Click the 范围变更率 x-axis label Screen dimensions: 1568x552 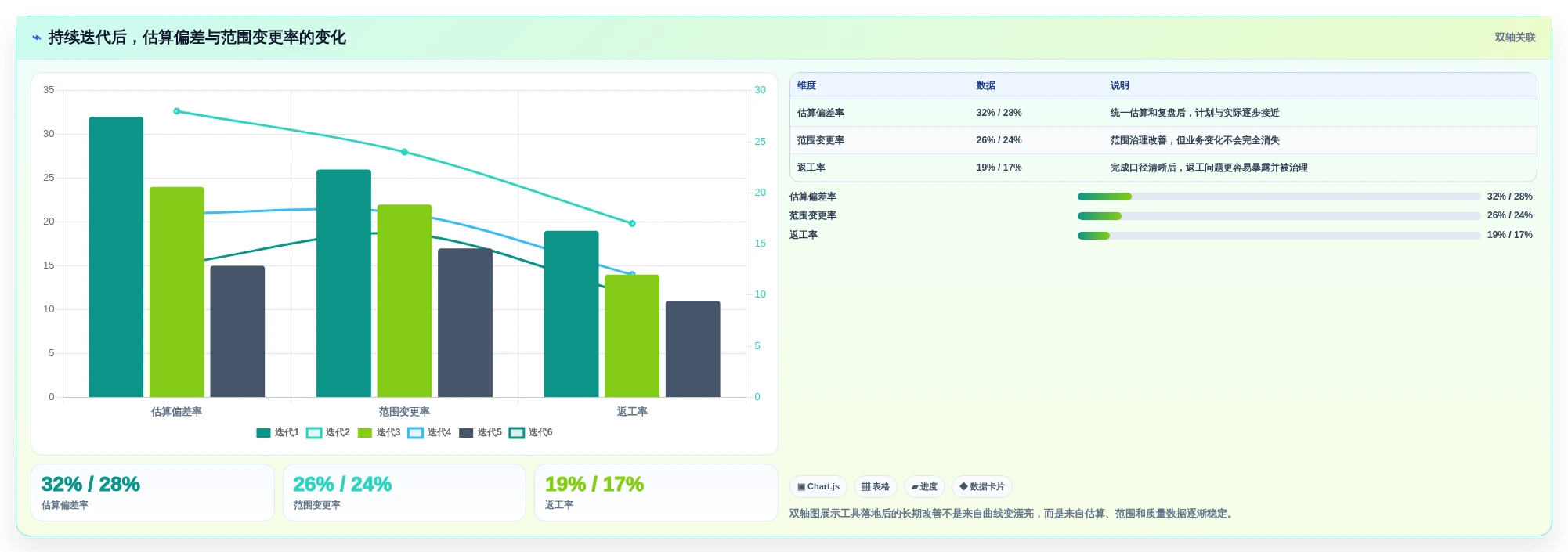(404, 412)
